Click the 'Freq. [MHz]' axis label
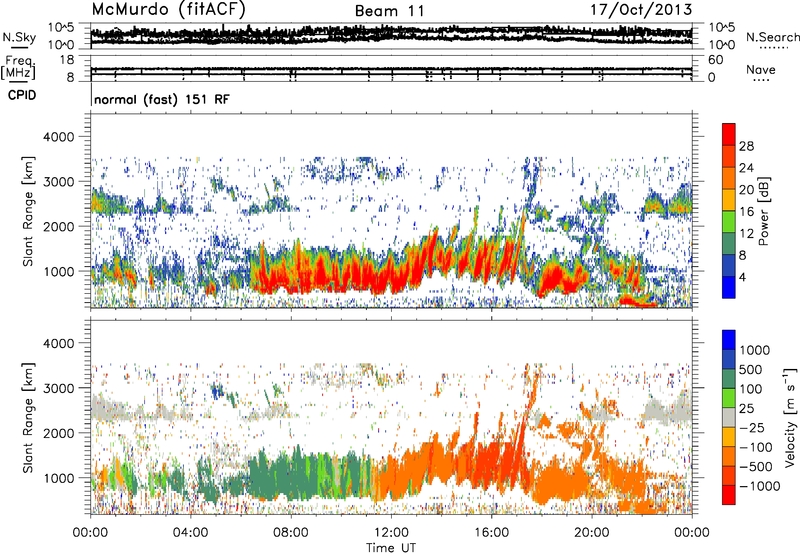This screenshot has width=800, height=554. [x=18, y=68]
